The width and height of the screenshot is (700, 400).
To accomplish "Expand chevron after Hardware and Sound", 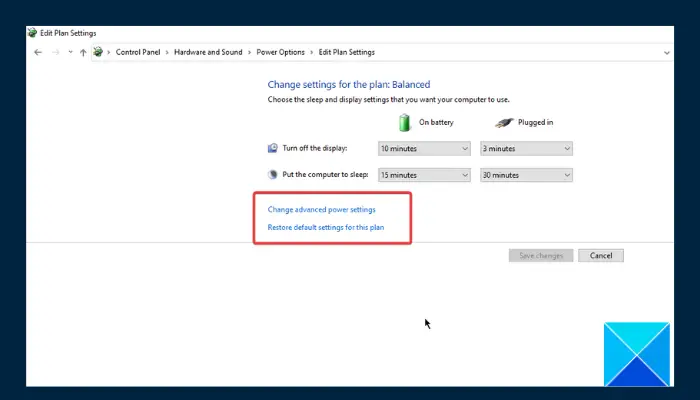I will 250,53.
